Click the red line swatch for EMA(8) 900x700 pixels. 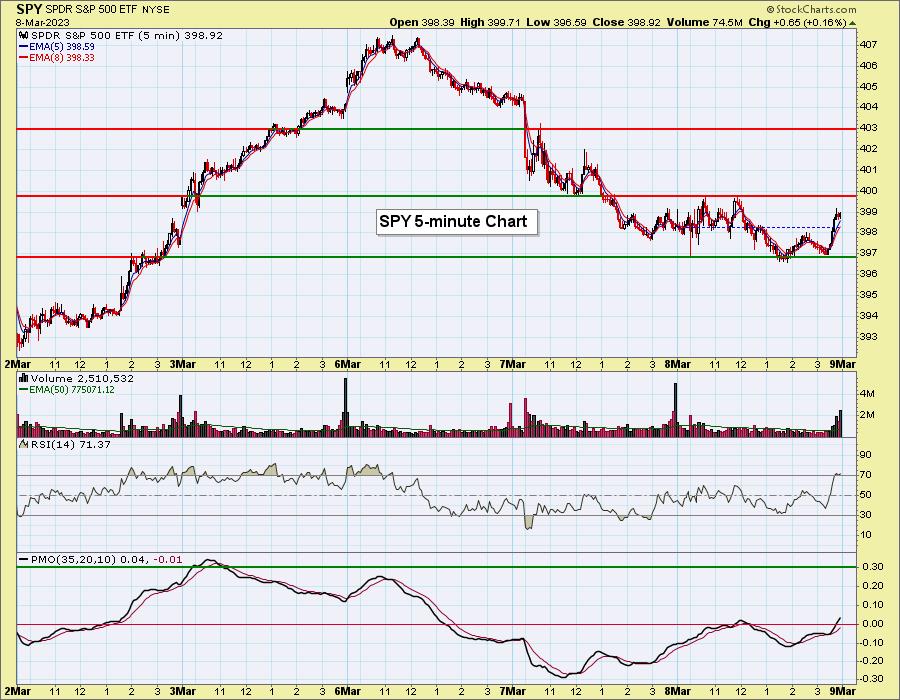pyautogui.click(x=24, y=57)
